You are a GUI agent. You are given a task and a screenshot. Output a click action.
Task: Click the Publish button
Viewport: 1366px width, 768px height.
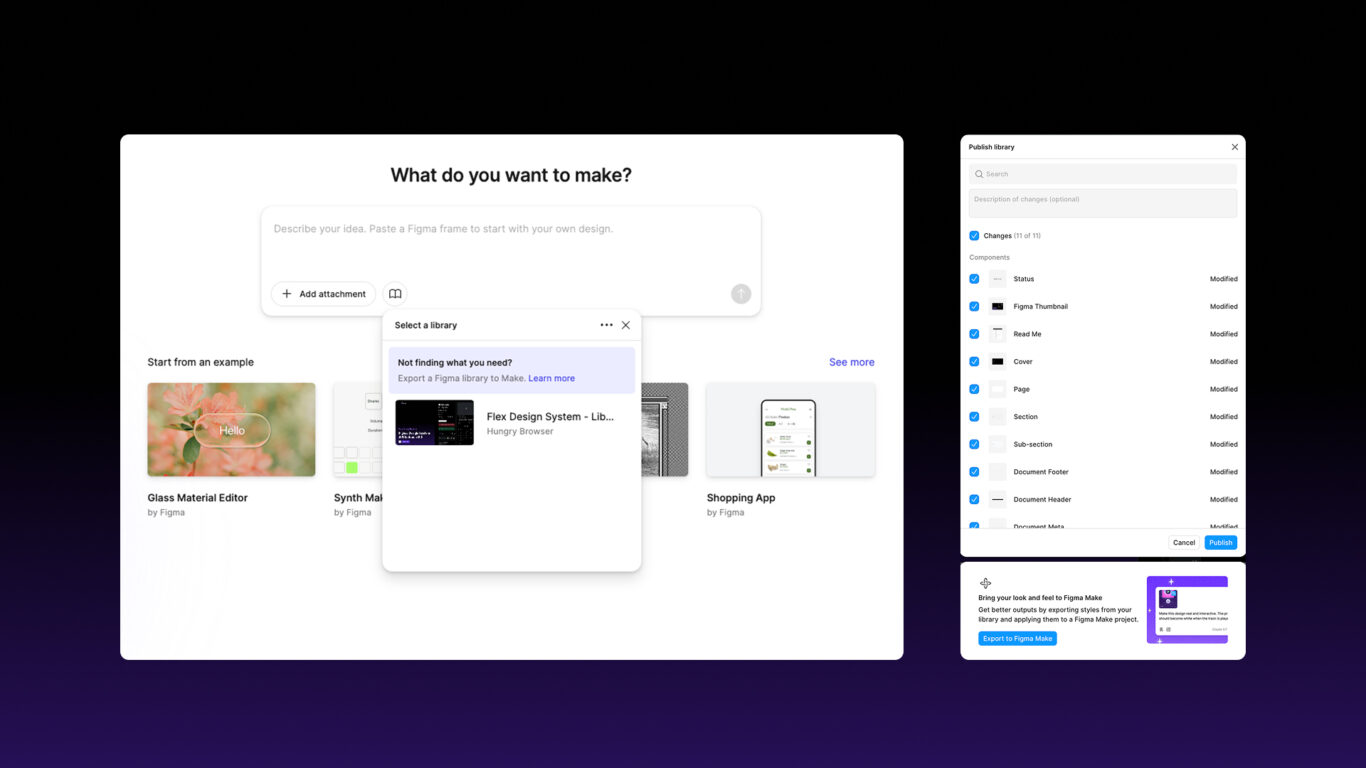click(x=1220, y=542)
